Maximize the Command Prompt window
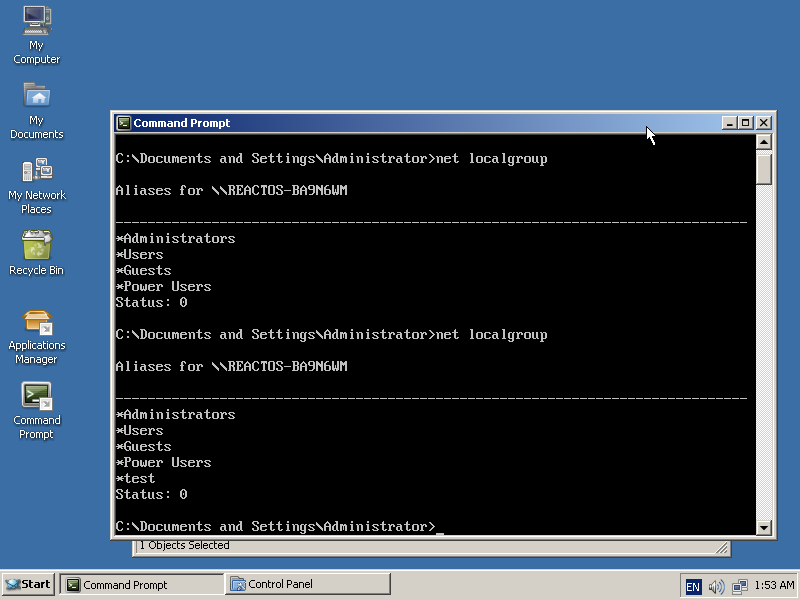Viewport: 800px width, 600px height. pyautogui.click(x=745, y=123)
